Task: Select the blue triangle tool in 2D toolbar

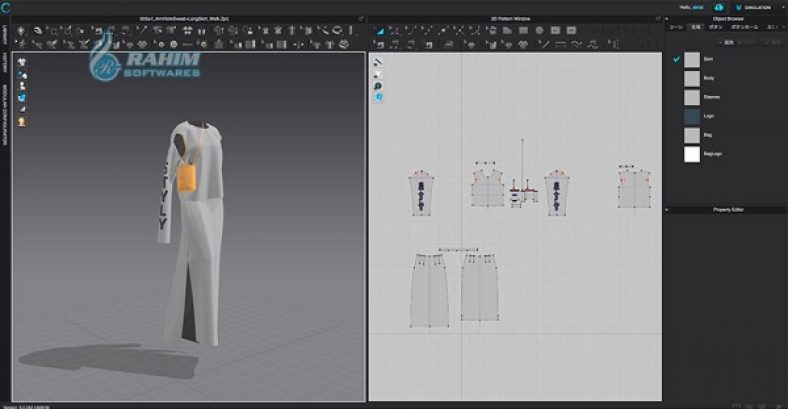Action: click(380, 31)
